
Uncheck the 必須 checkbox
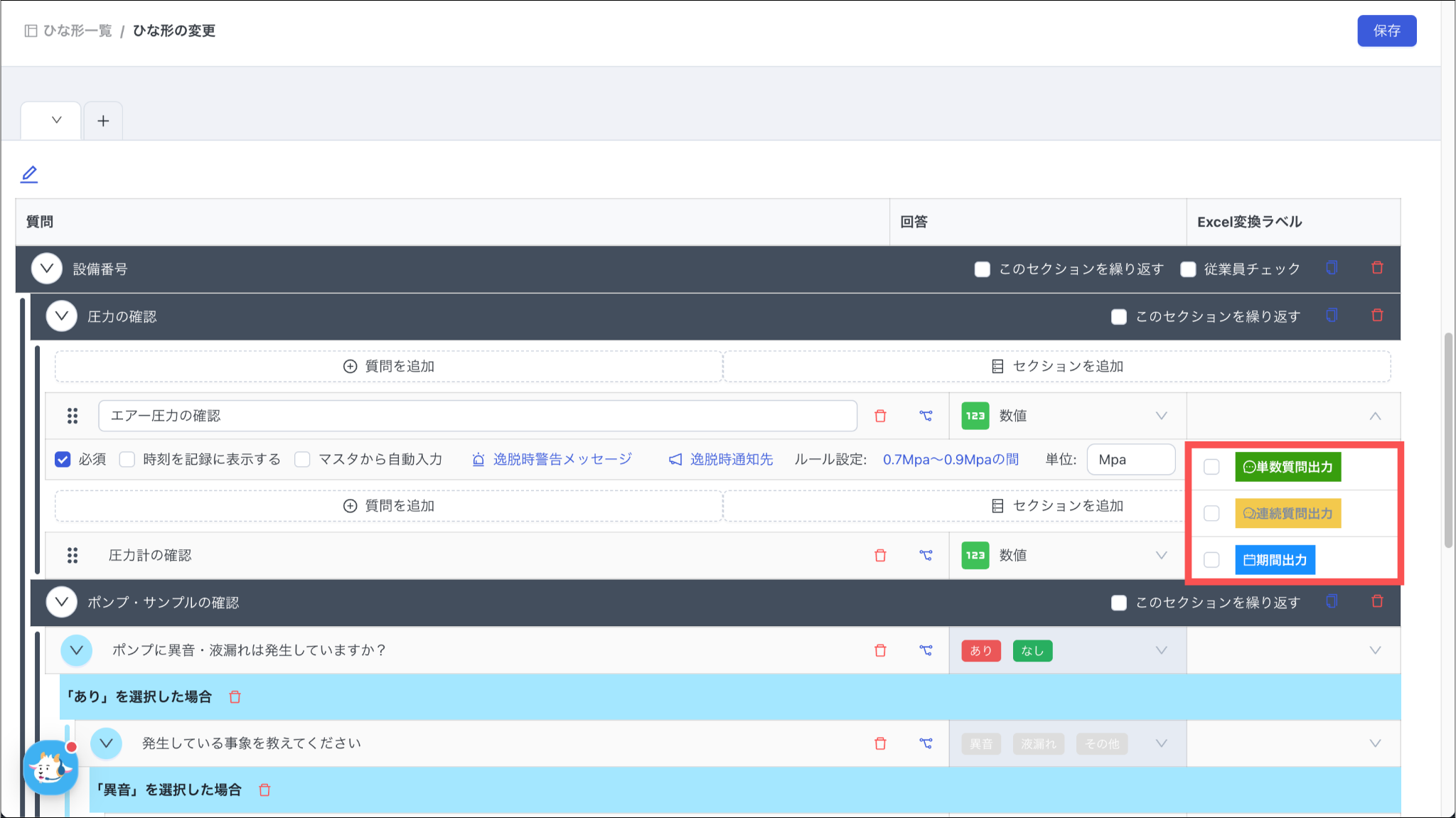(x=63, y=460)
